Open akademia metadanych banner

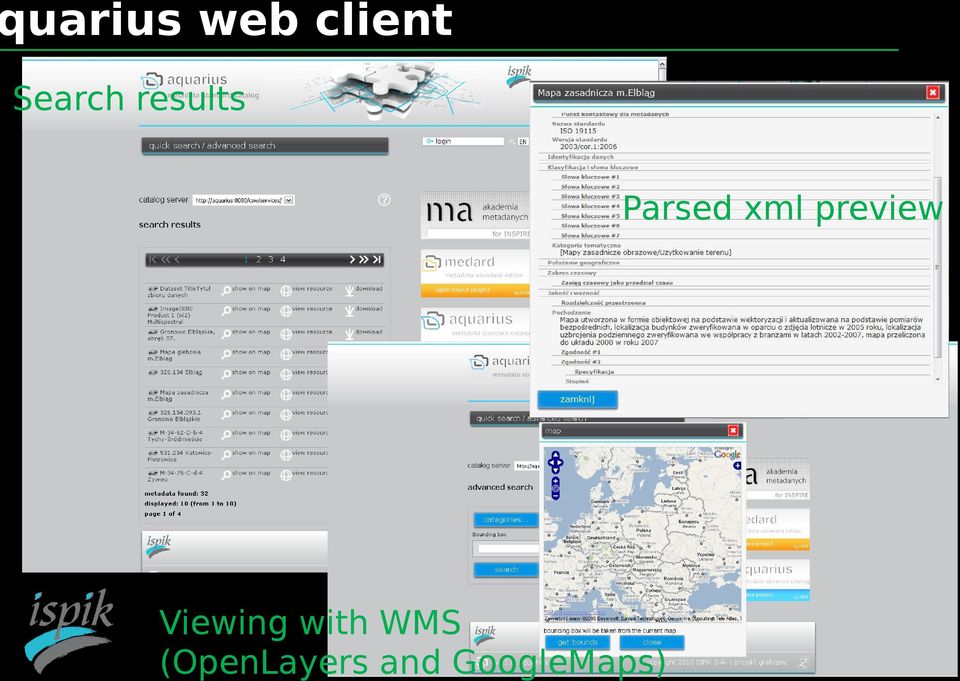coord(476,216)
